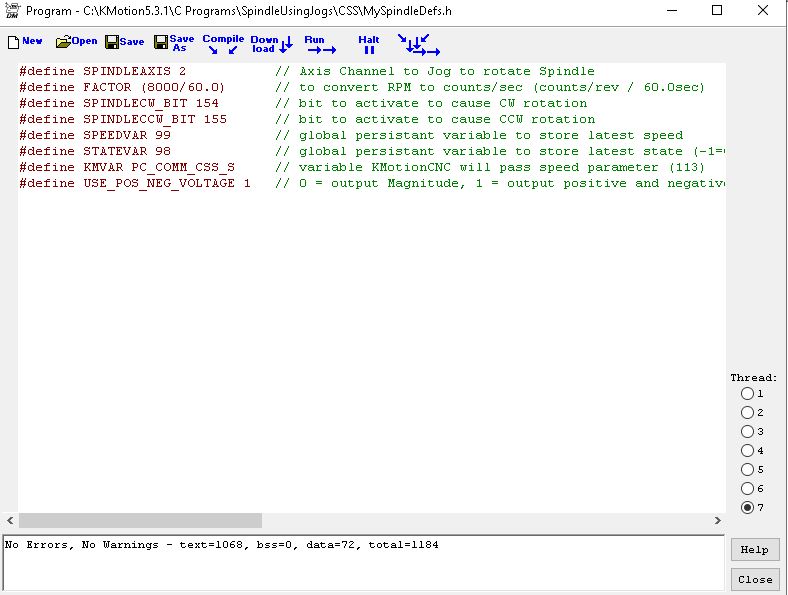Click the horizontal scrollbar right arrow
Screen dimensions: 788x595
point(717,521)
